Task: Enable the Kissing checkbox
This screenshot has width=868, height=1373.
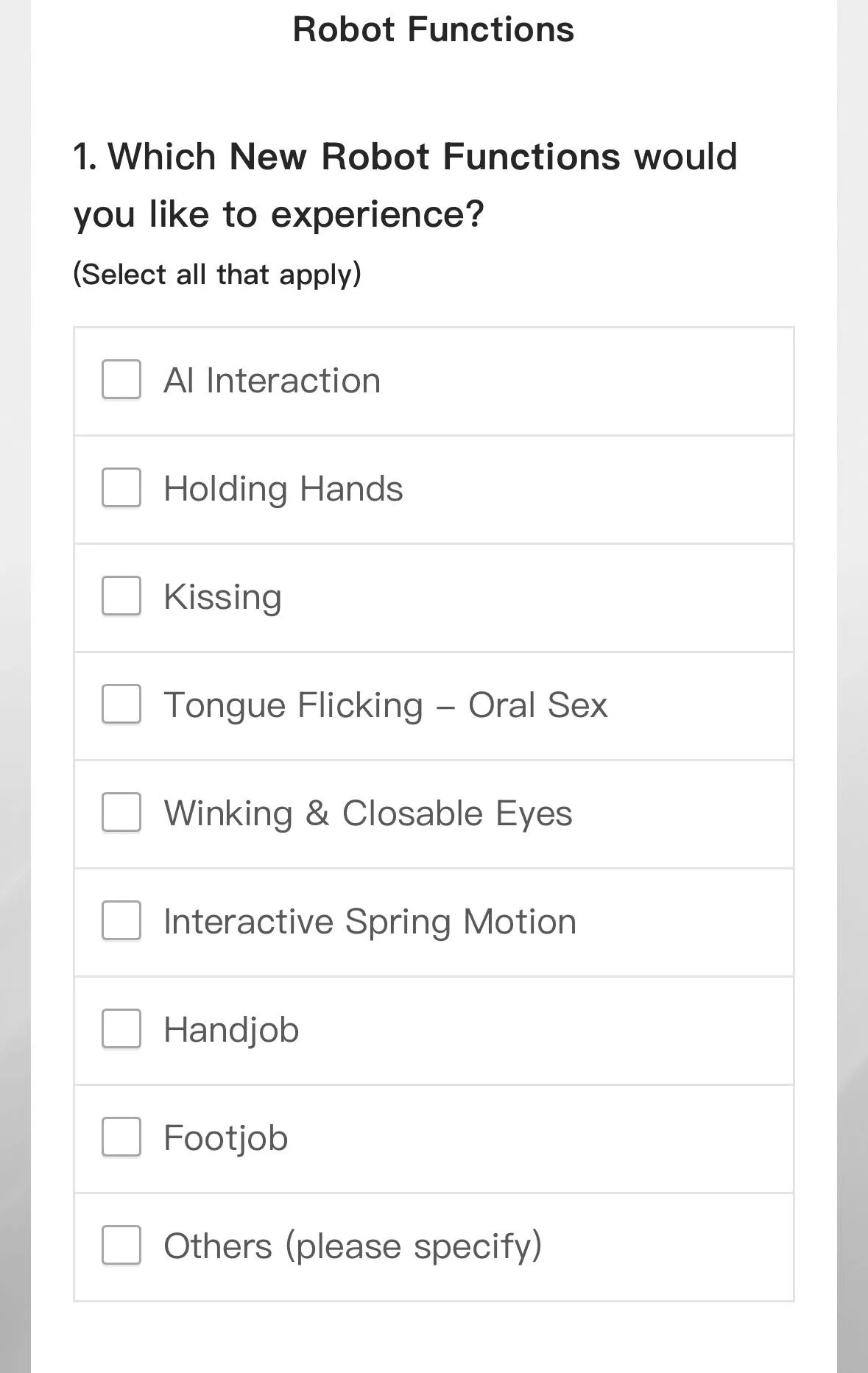Action: pos(121,596)
